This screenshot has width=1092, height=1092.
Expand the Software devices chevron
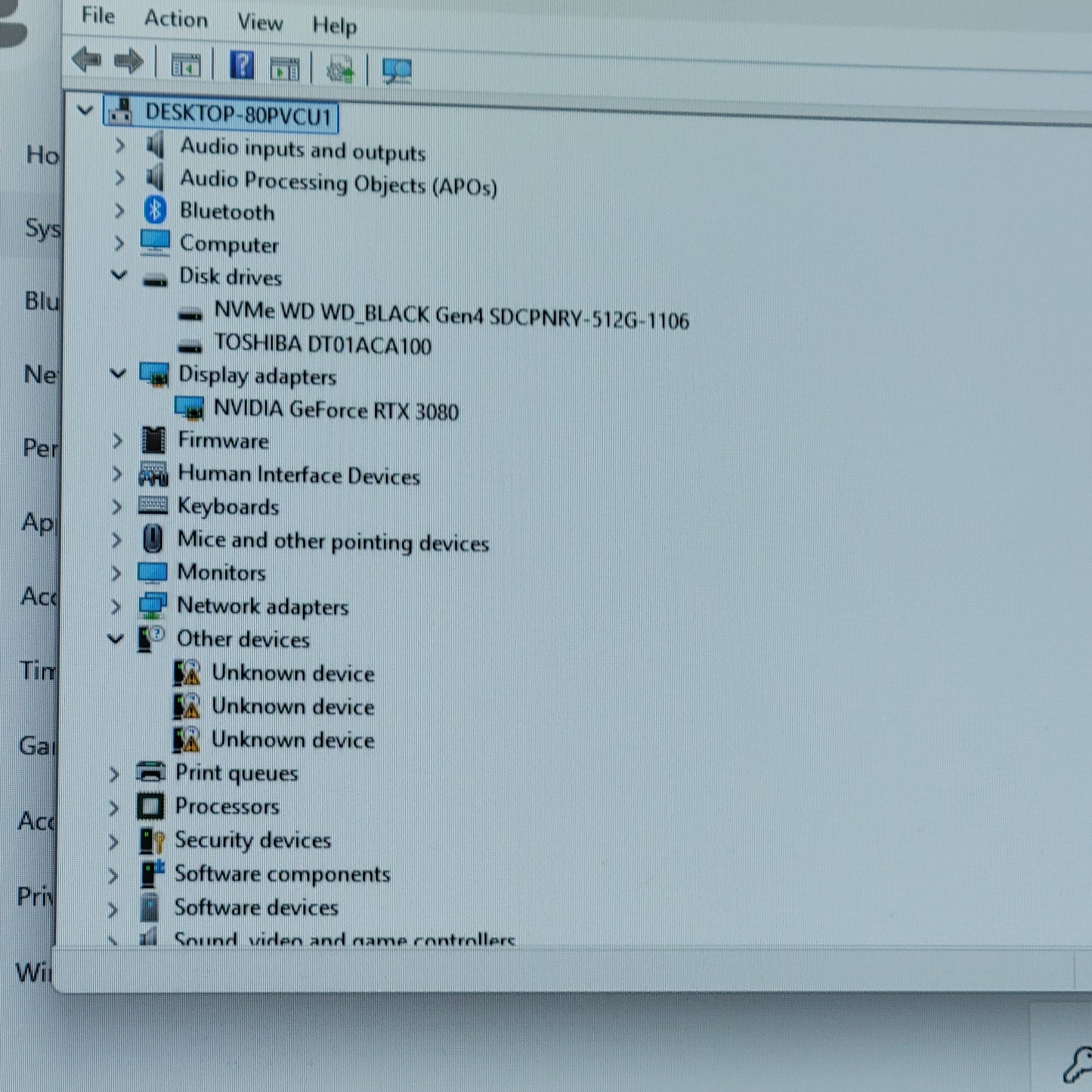(x=113, y=909)
